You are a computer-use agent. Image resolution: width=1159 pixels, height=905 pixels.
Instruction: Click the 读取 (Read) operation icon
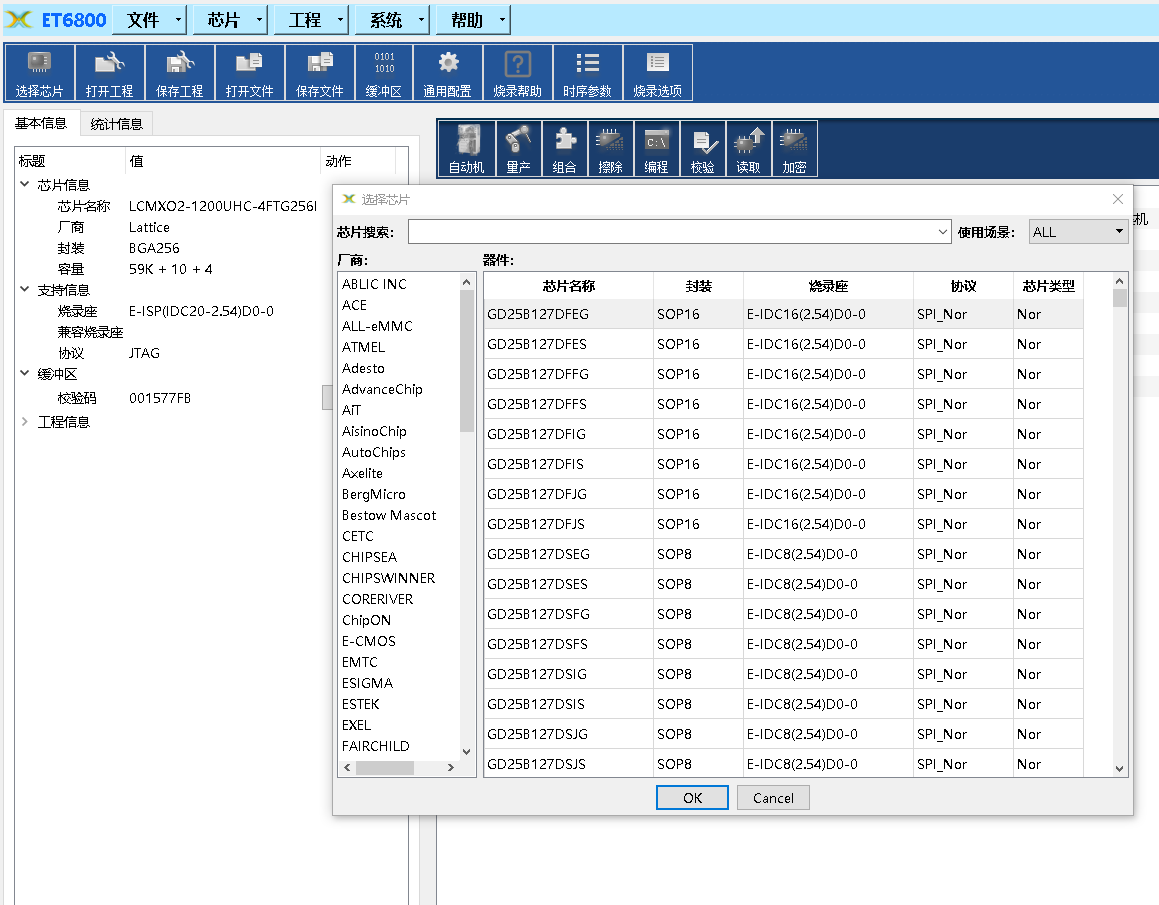coord(748,149)
